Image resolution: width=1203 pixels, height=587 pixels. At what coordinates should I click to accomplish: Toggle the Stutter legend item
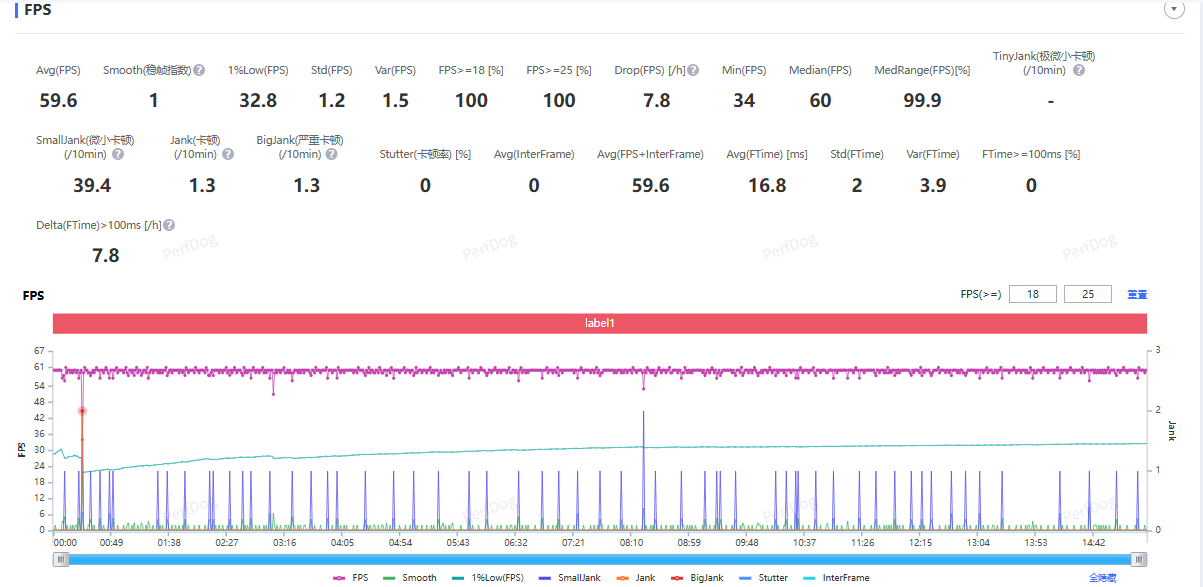(765, 578)
